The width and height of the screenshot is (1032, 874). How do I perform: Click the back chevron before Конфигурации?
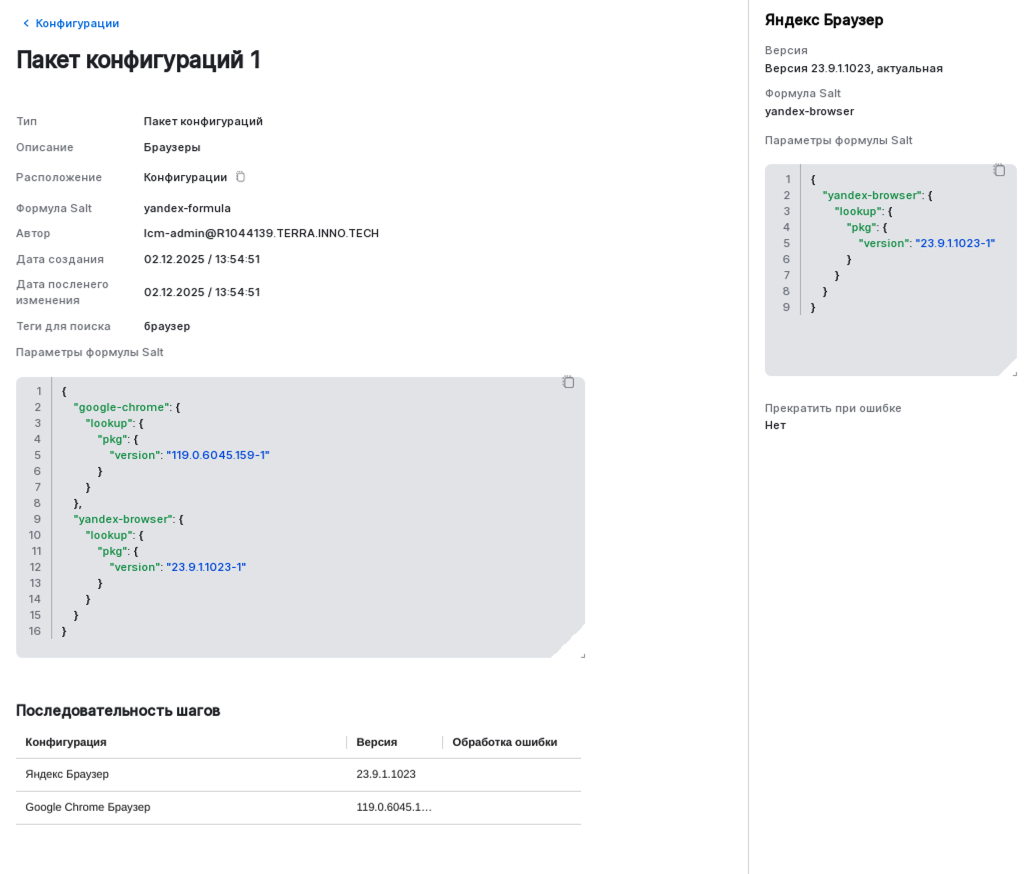click(25, 22)
